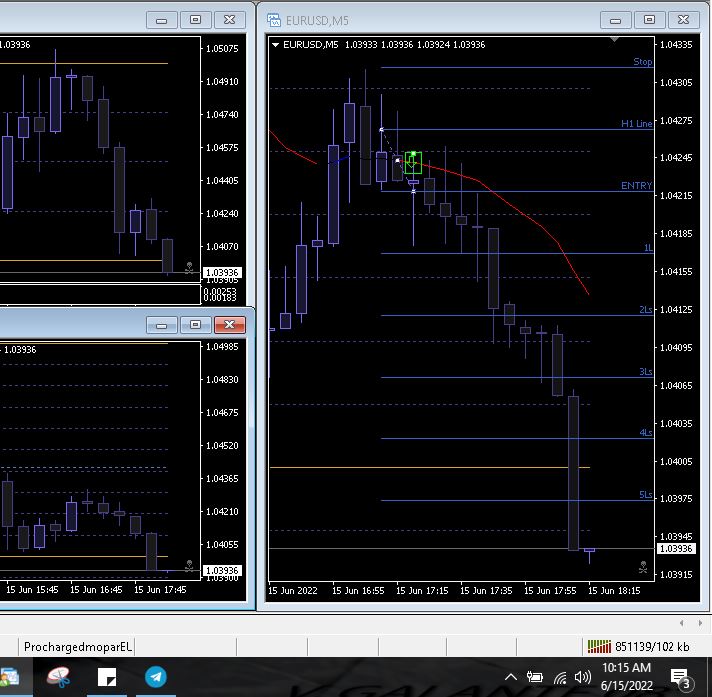
Task: Click the green sell arrow trade marker
Action: [412, 163]
